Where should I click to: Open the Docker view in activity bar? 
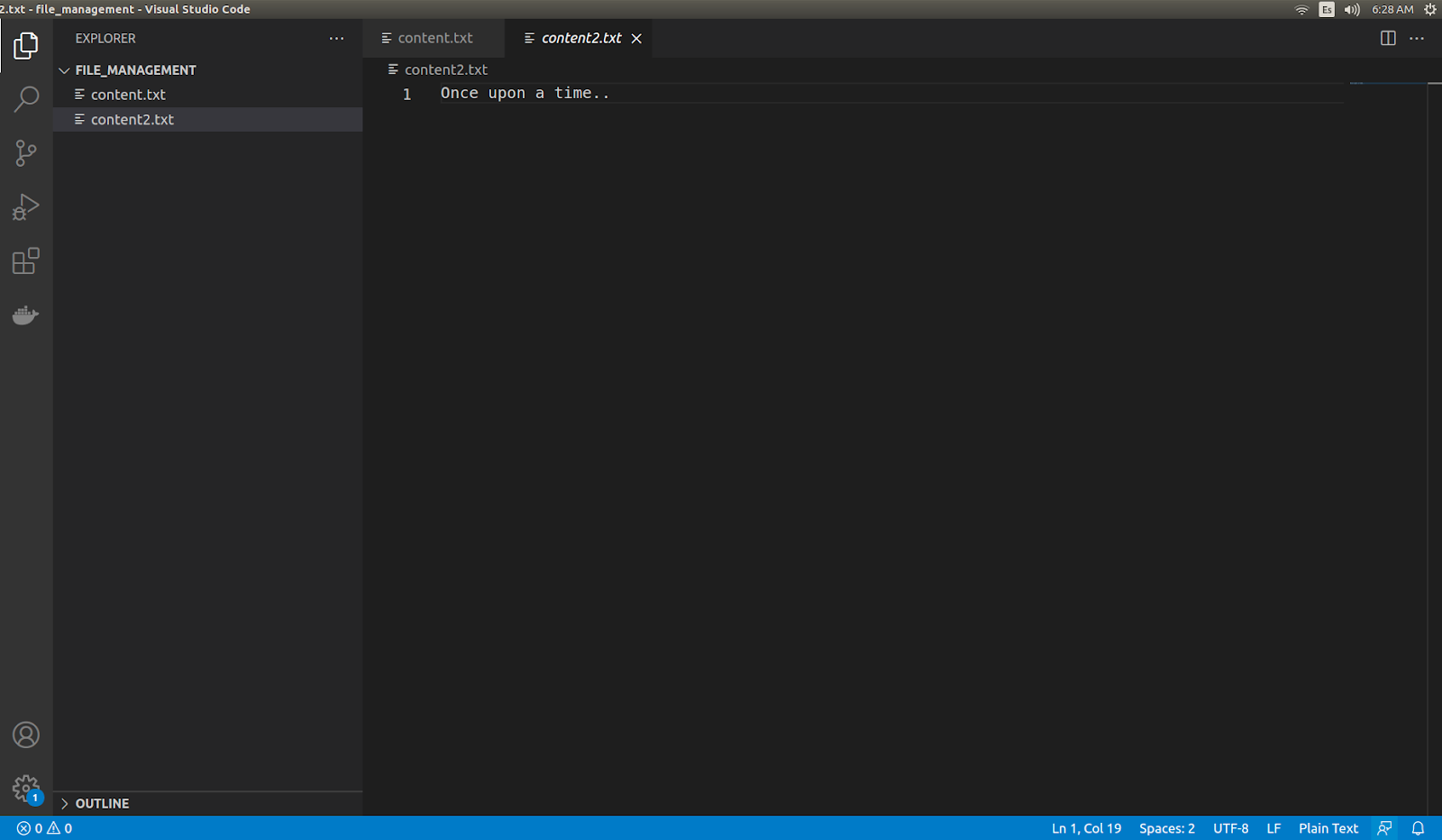click(x=26, y=315)
